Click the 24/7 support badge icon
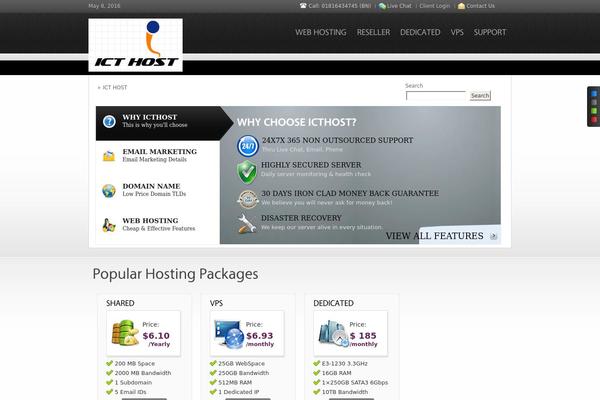Screen dimensions: 600x400 (x=248, y=146)
